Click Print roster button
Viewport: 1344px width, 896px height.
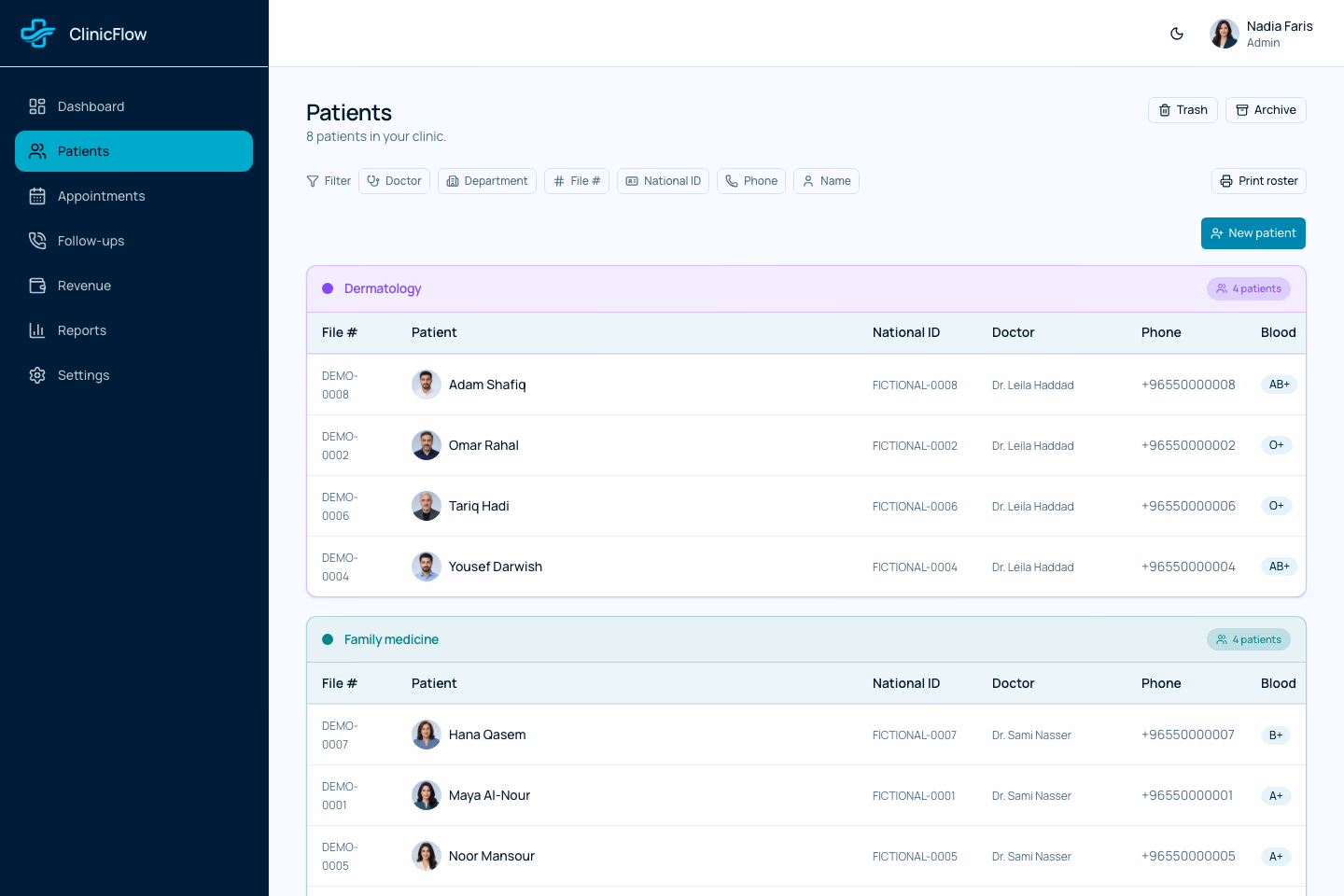(x=1259, y=181)
